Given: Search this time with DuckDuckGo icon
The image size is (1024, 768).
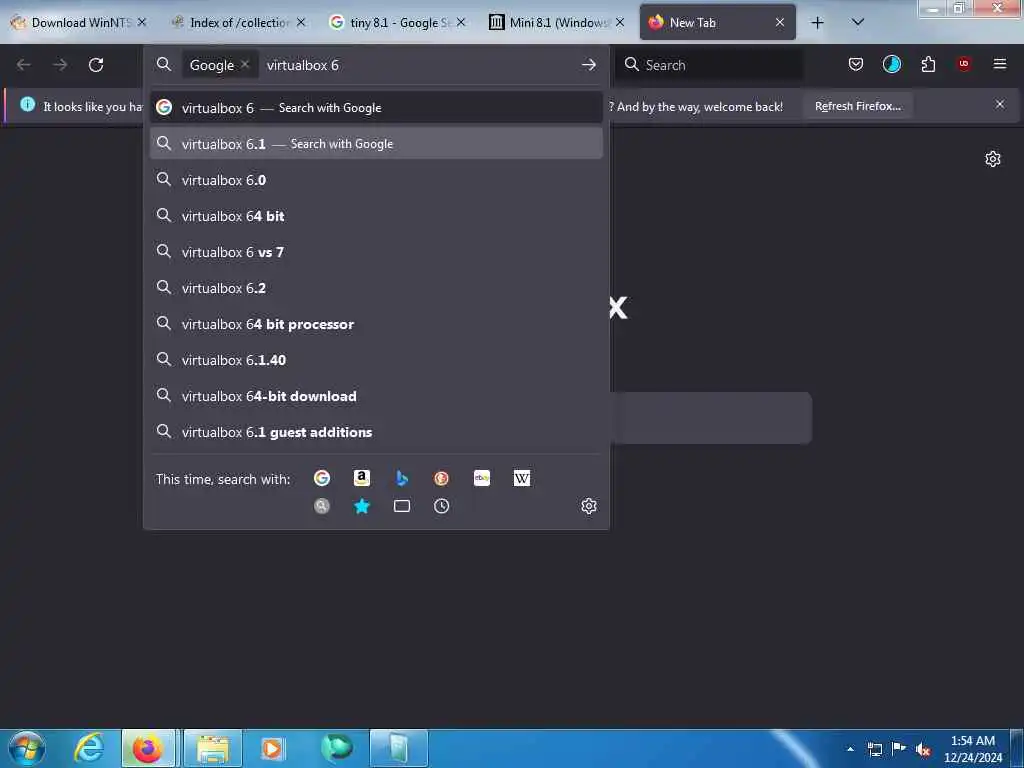Looking at the screenshot, I should point(441,478).
